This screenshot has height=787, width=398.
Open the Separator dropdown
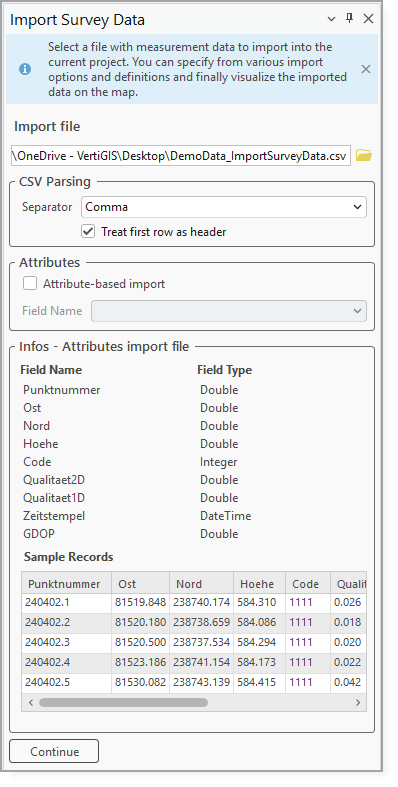click(x=224, y=207)
